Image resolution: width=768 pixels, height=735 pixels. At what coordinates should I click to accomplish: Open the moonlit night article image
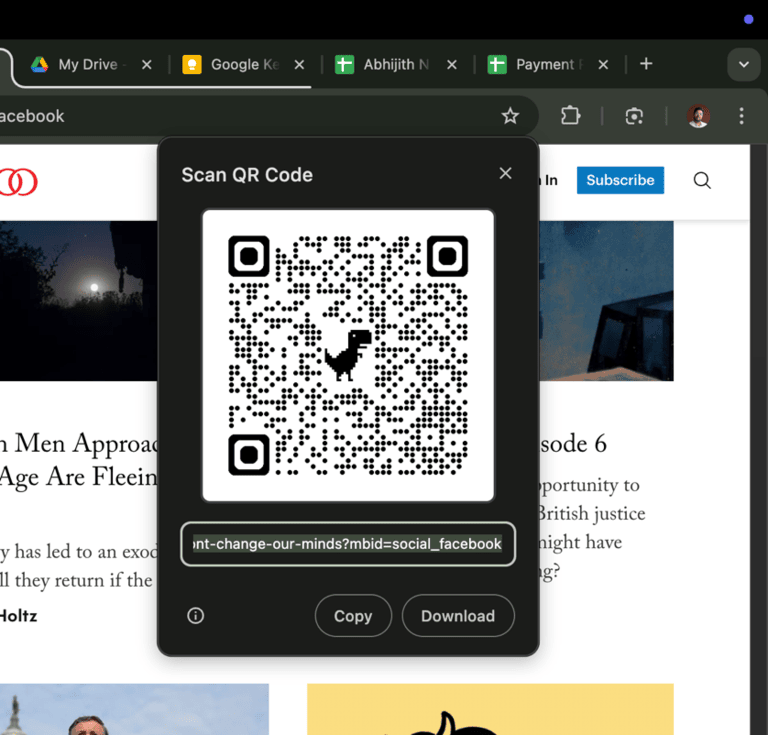78,301
